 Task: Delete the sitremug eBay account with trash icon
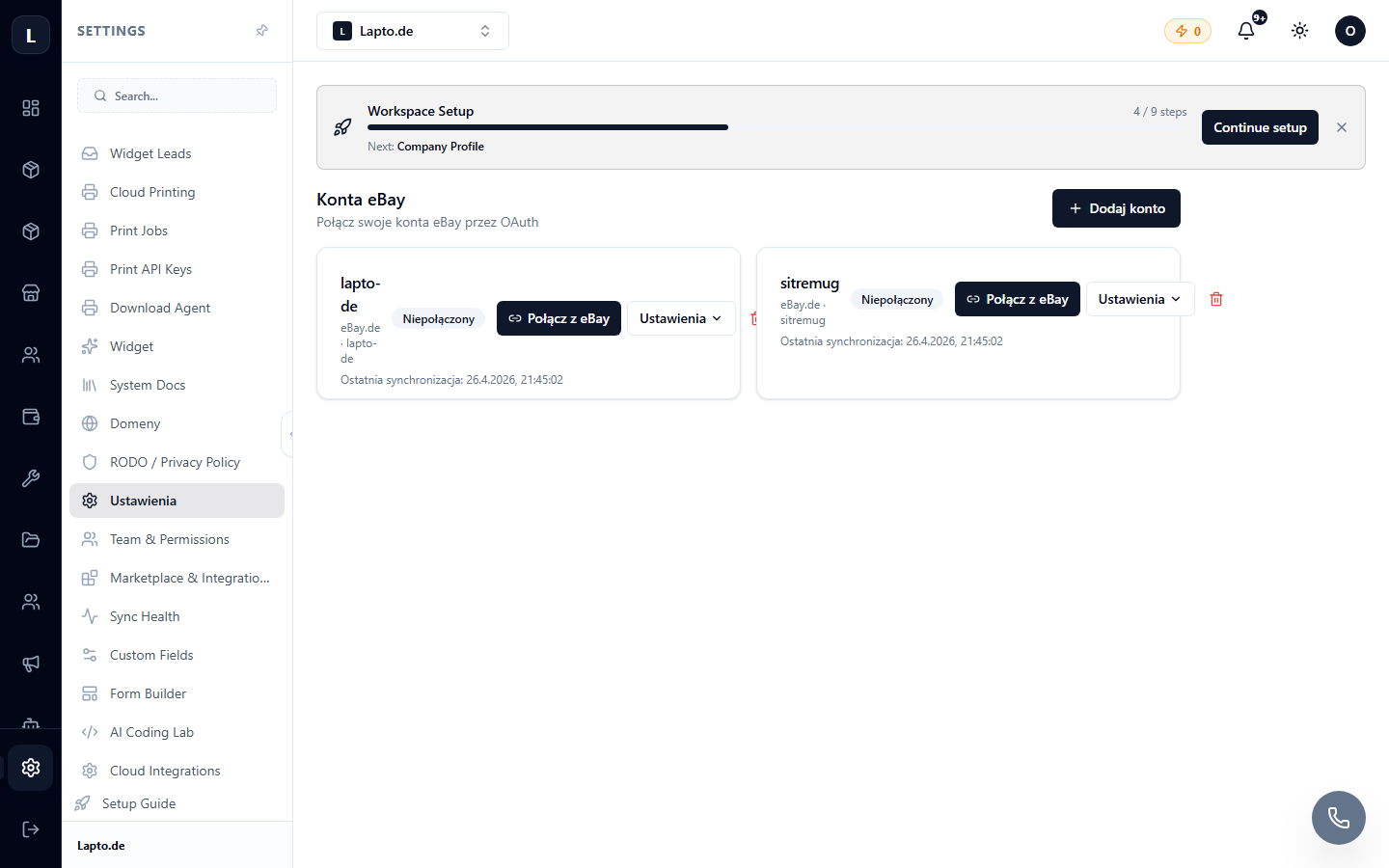[1216, 299]
